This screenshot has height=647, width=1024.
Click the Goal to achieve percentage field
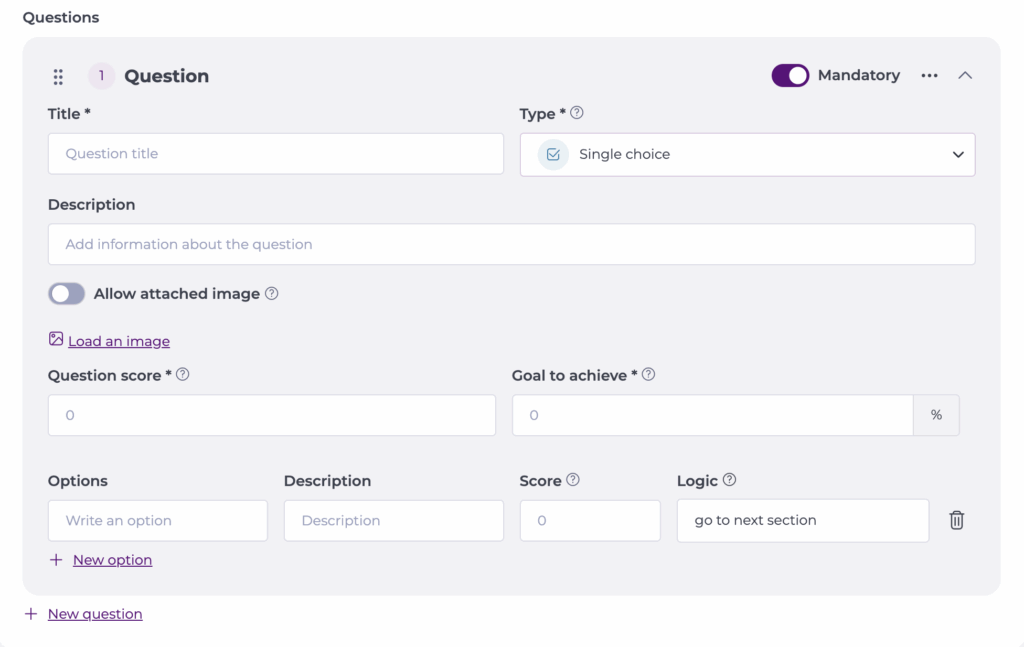point(712,415)
